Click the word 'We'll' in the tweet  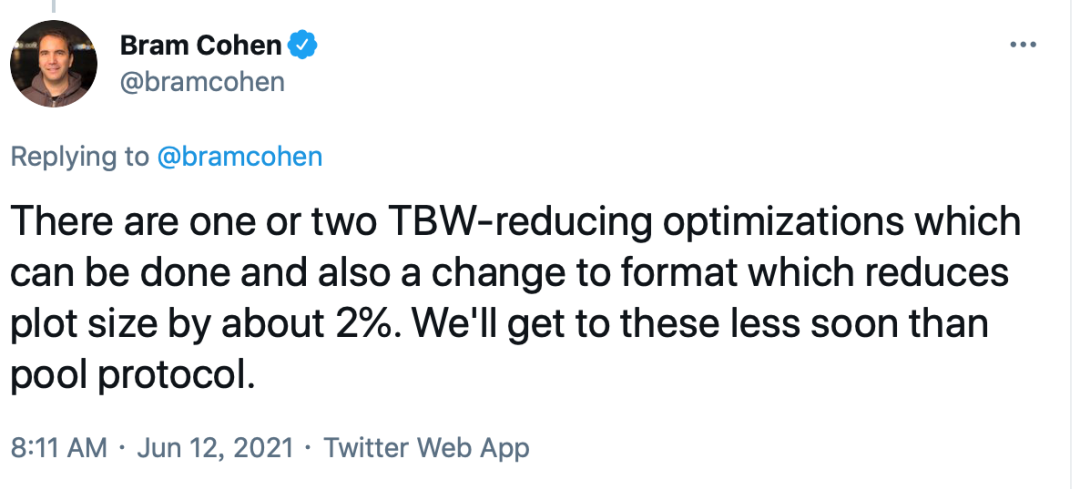[458, 324]
